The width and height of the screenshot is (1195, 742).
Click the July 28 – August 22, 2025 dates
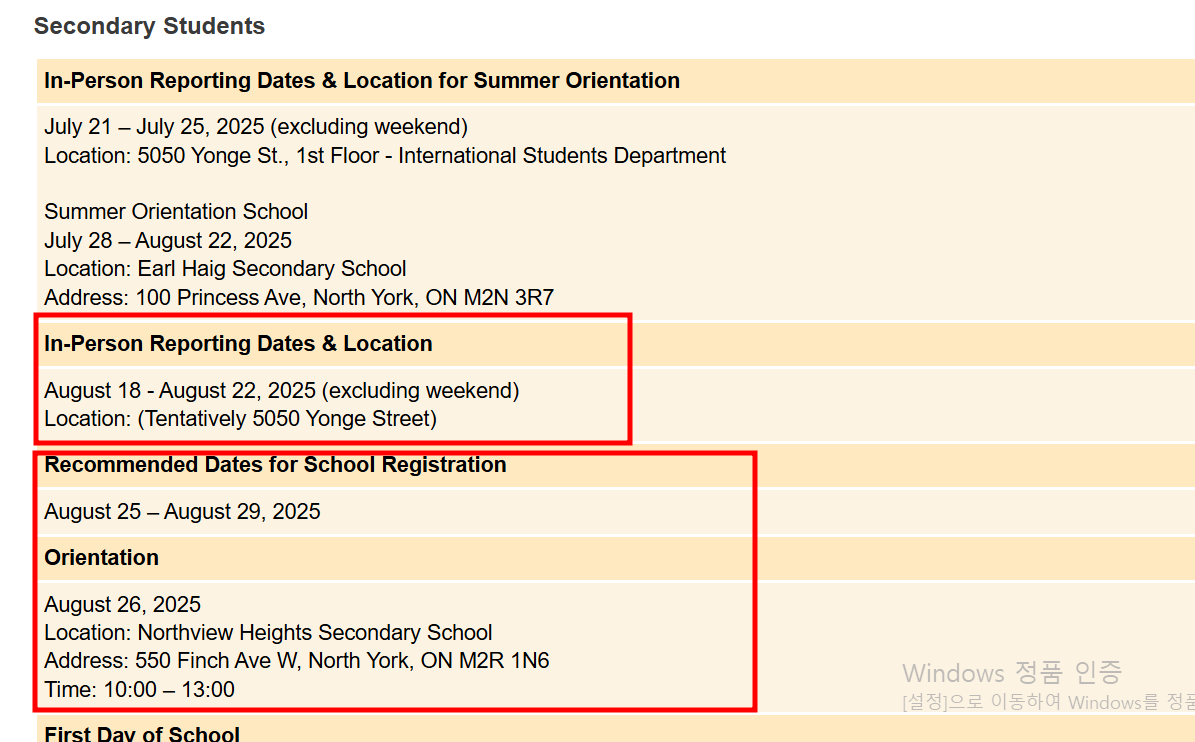point(168,241)
